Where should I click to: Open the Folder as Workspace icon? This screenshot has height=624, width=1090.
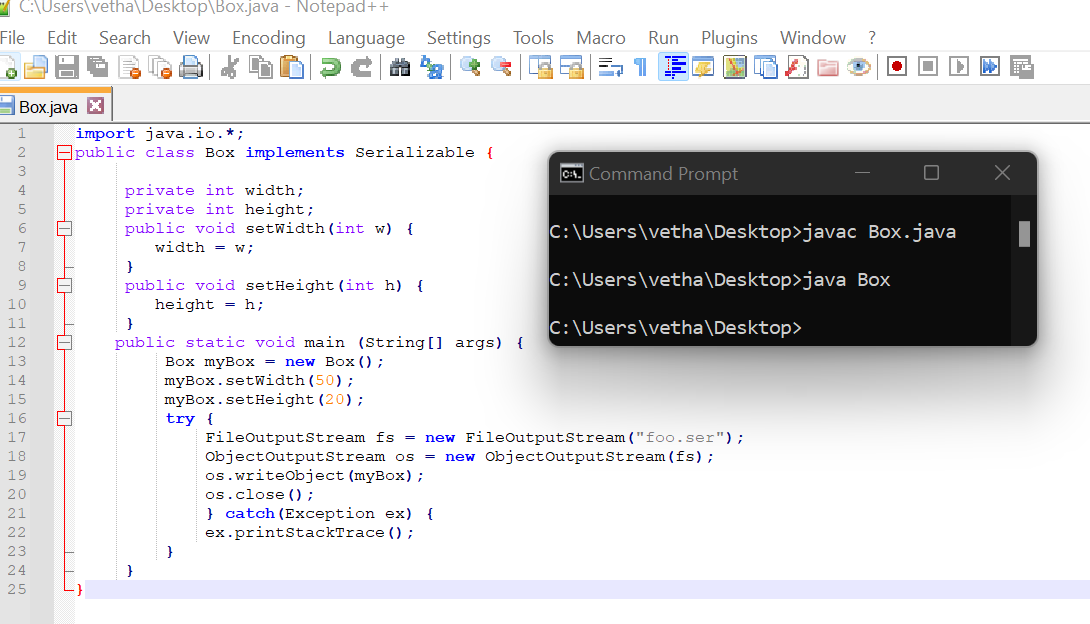coord(828,67)
